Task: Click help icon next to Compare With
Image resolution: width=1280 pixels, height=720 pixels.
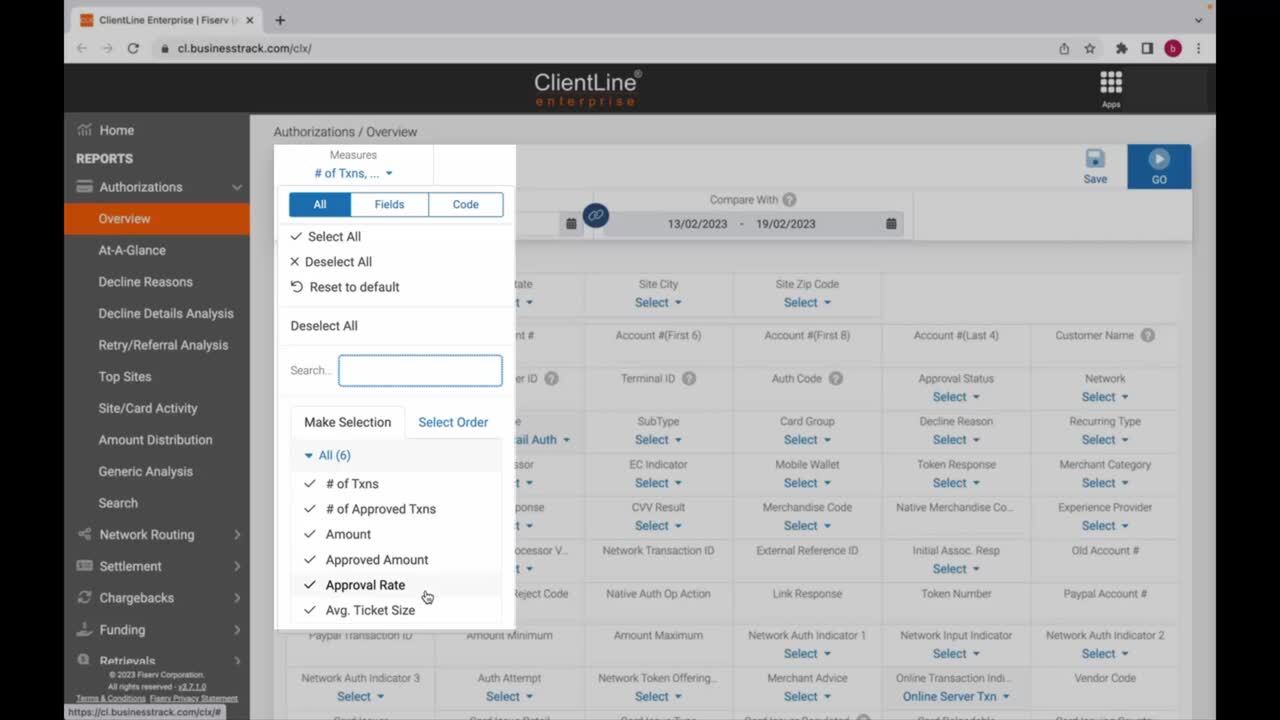Action: coord(789,200)
